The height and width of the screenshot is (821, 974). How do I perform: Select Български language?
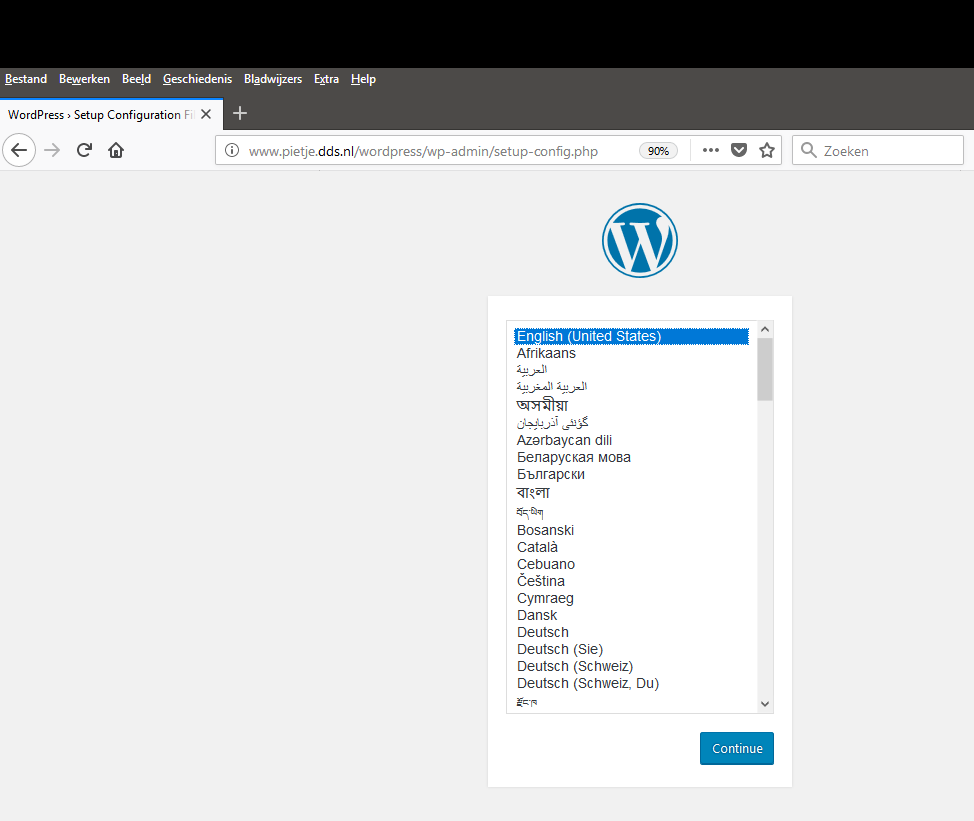631,474
